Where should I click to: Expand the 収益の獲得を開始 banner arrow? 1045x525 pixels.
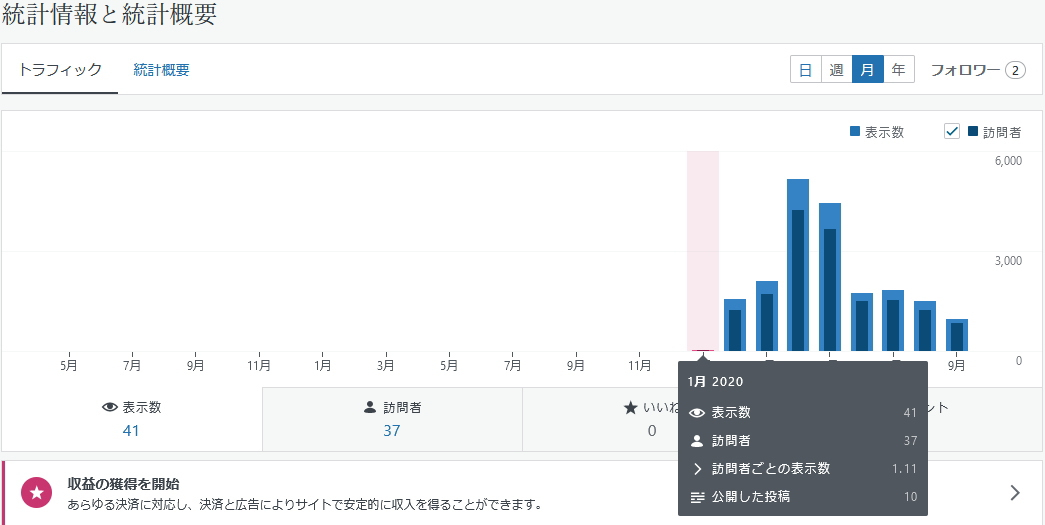1015,492
